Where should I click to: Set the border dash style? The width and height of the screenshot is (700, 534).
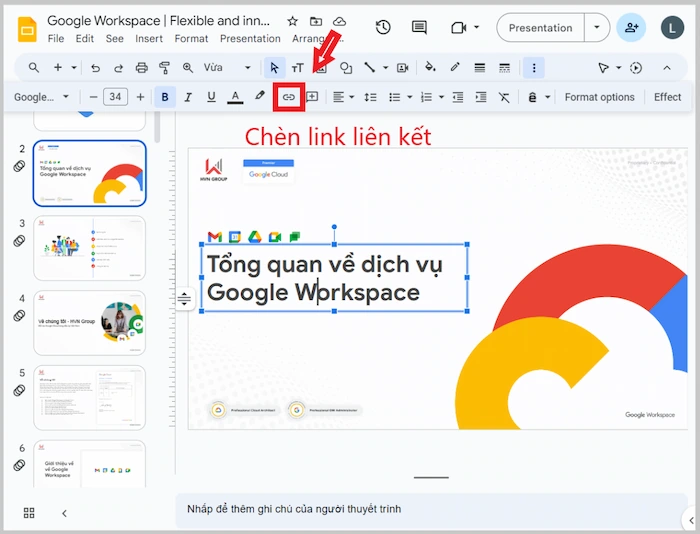(504, 68)
